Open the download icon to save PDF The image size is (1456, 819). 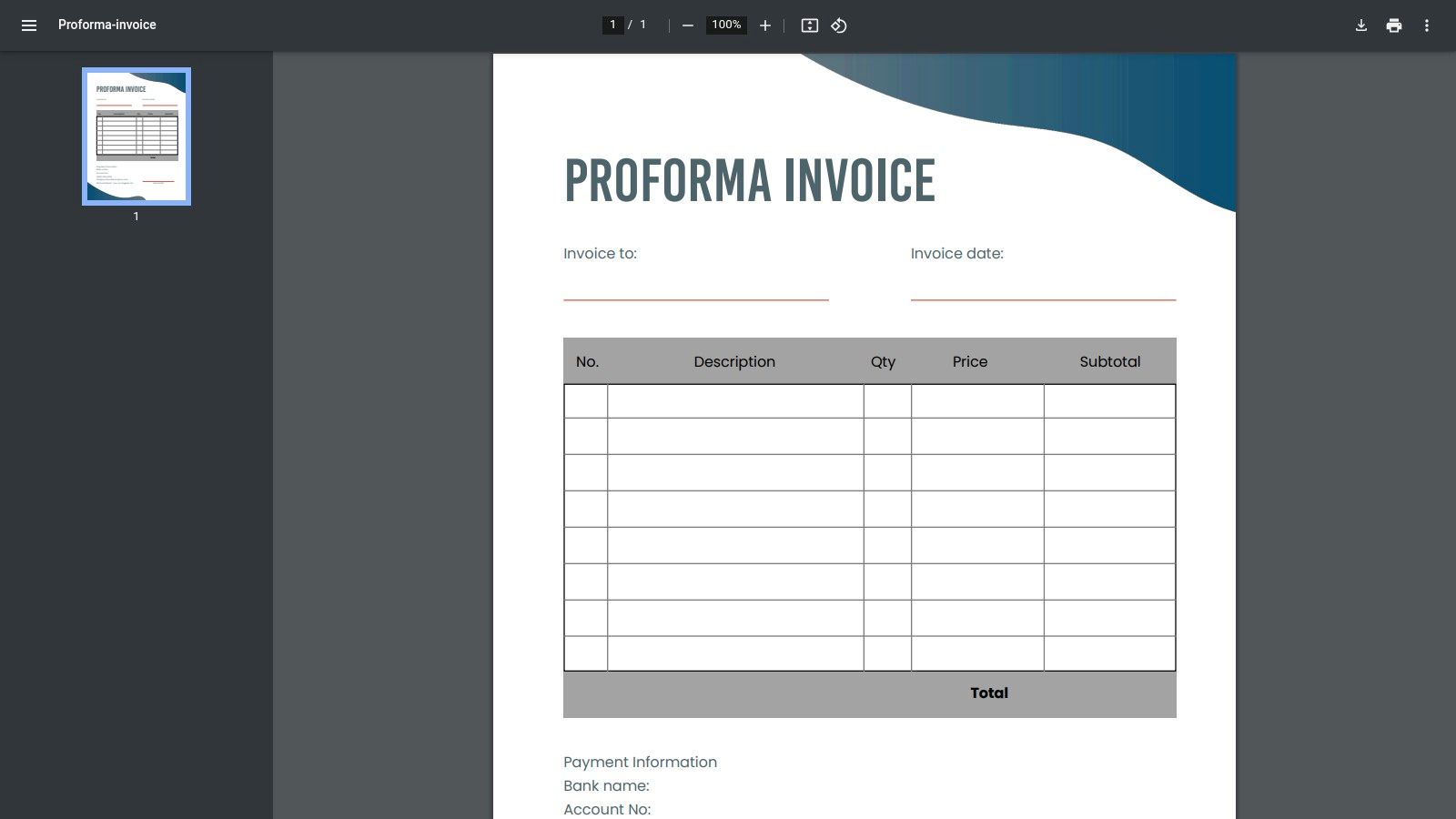click(x=1360, y=25)
